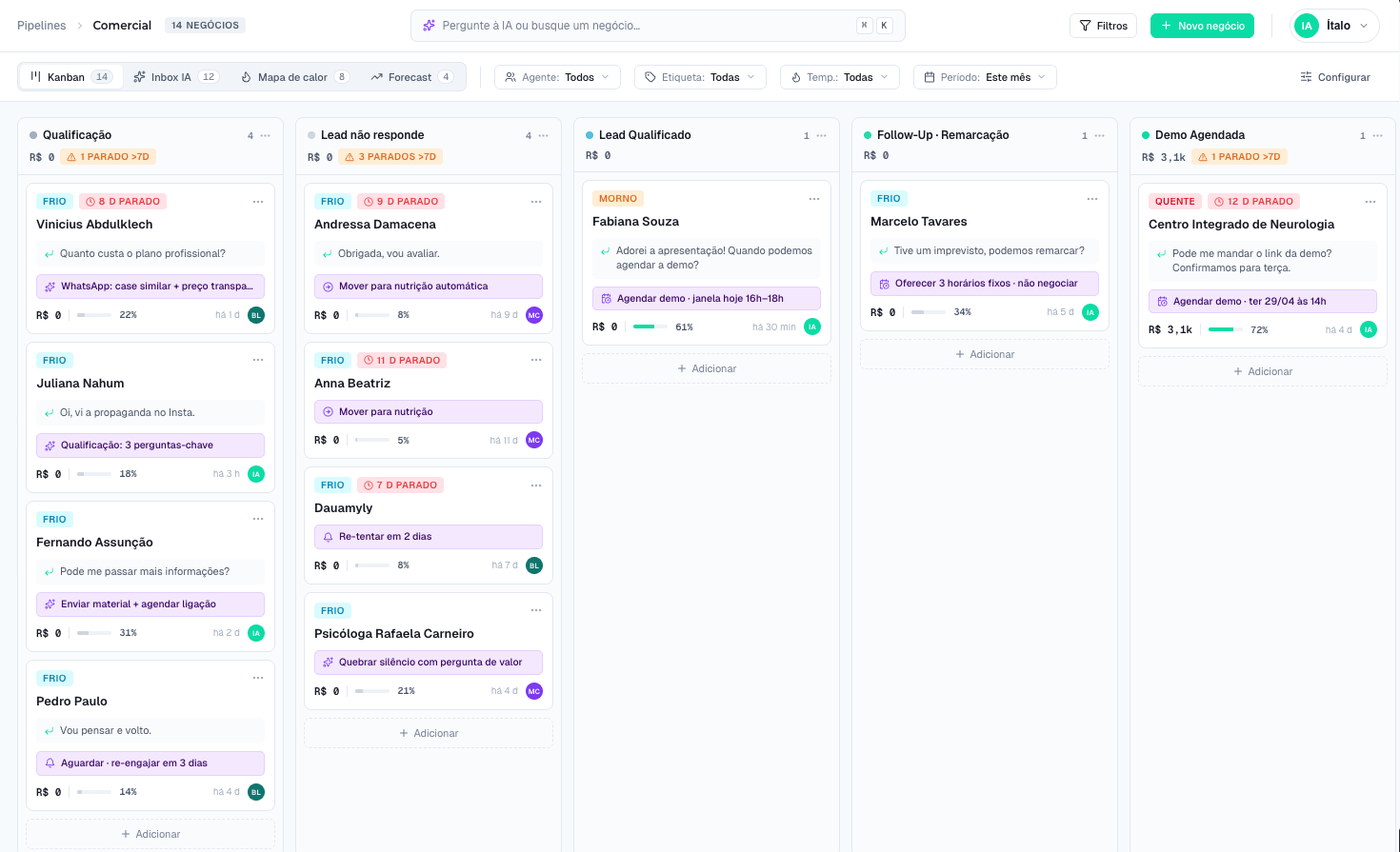Open Lead Qualificado column options menu
The width and height of the screenshot is (1400, 852).
[821, 135]
